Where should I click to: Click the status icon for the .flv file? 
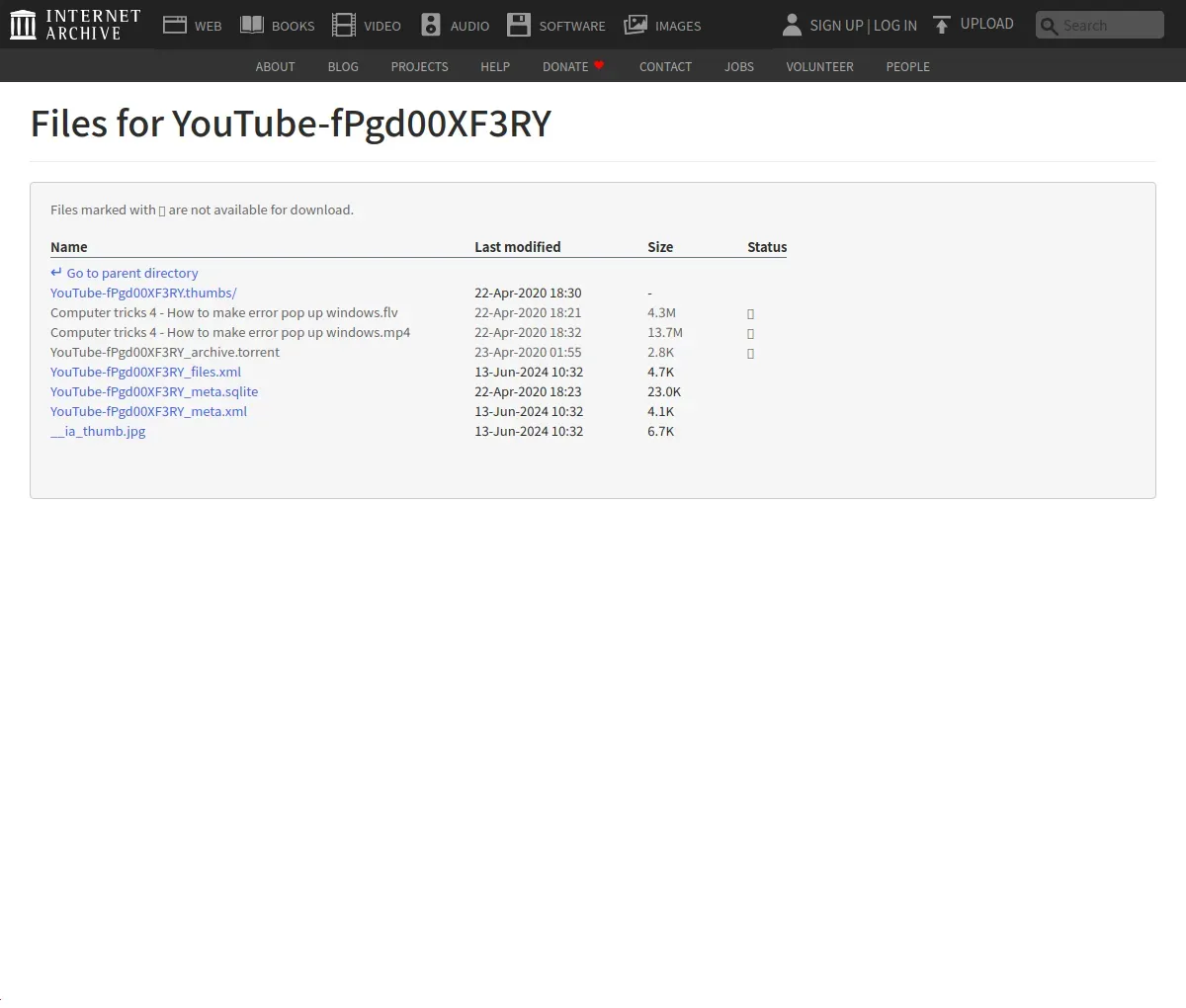click(x=751, y=313)
